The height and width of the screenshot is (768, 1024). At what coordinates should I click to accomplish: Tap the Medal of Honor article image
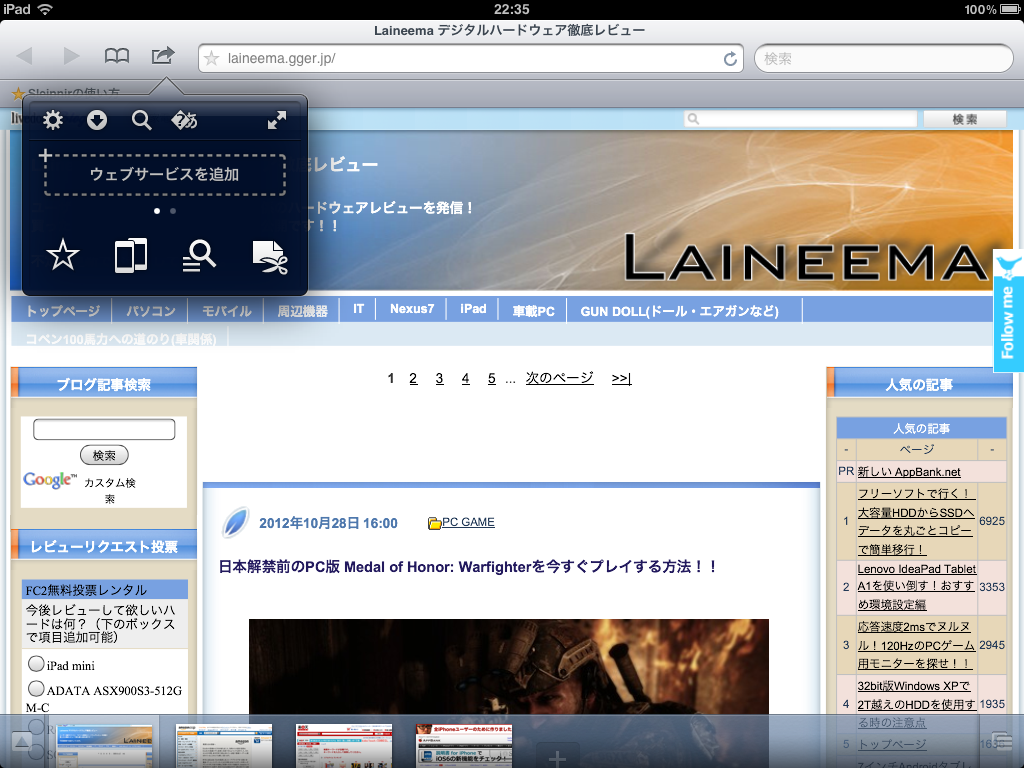click(x=509, y=666)
